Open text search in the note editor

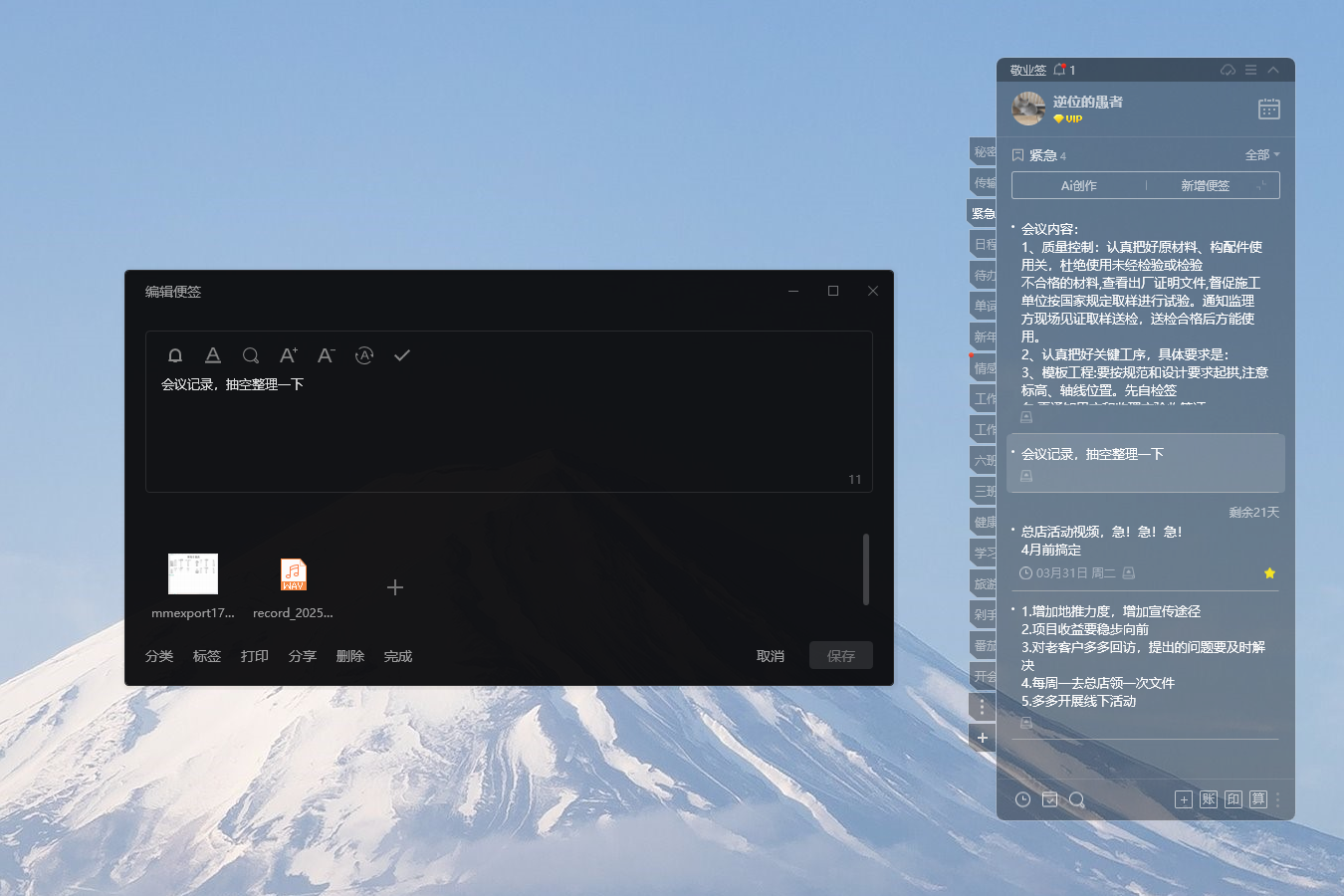pos(250,355)
